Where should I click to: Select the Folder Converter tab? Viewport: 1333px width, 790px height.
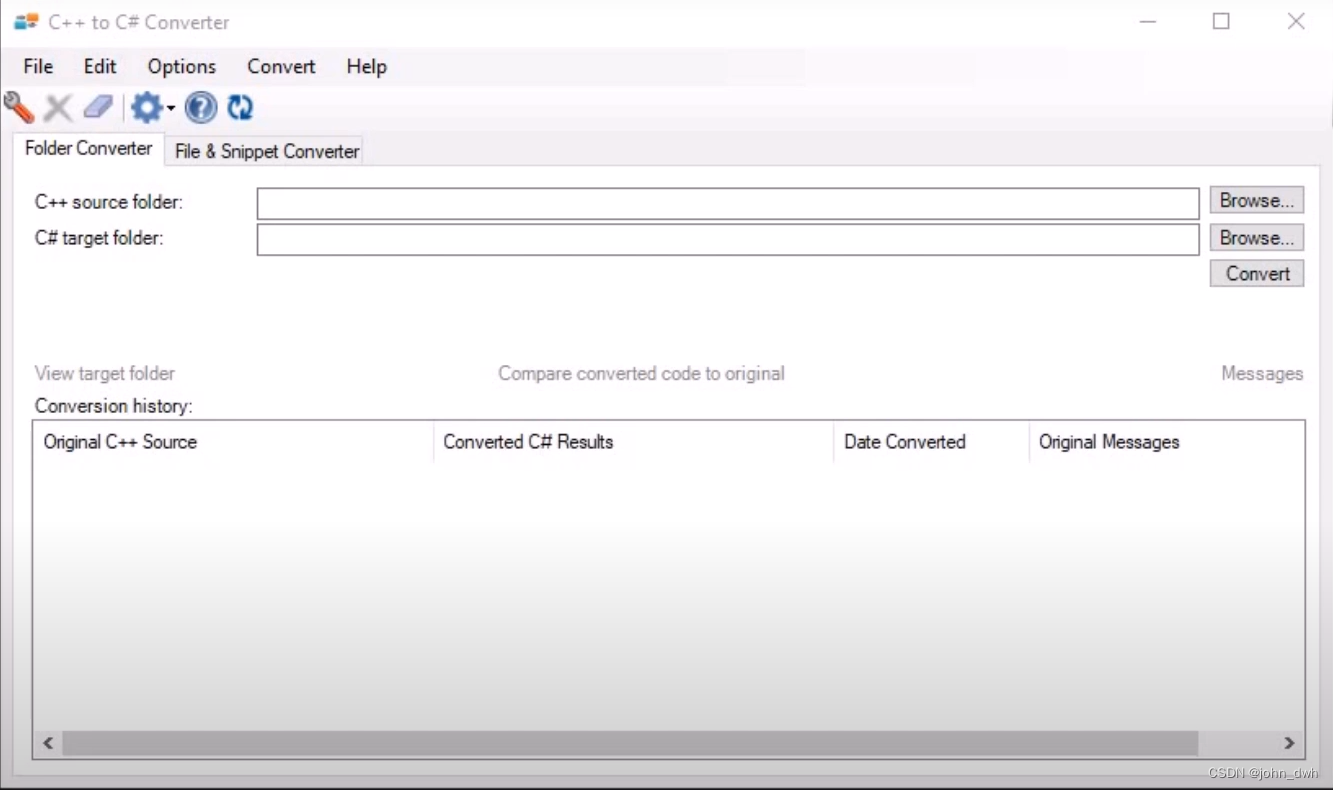[88, 148]
